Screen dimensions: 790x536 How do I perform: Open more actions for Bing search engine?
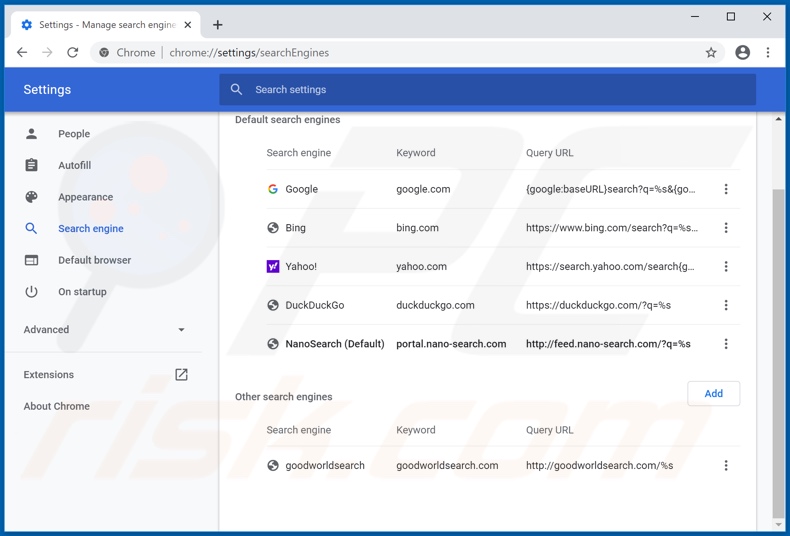tap(726, 228)
